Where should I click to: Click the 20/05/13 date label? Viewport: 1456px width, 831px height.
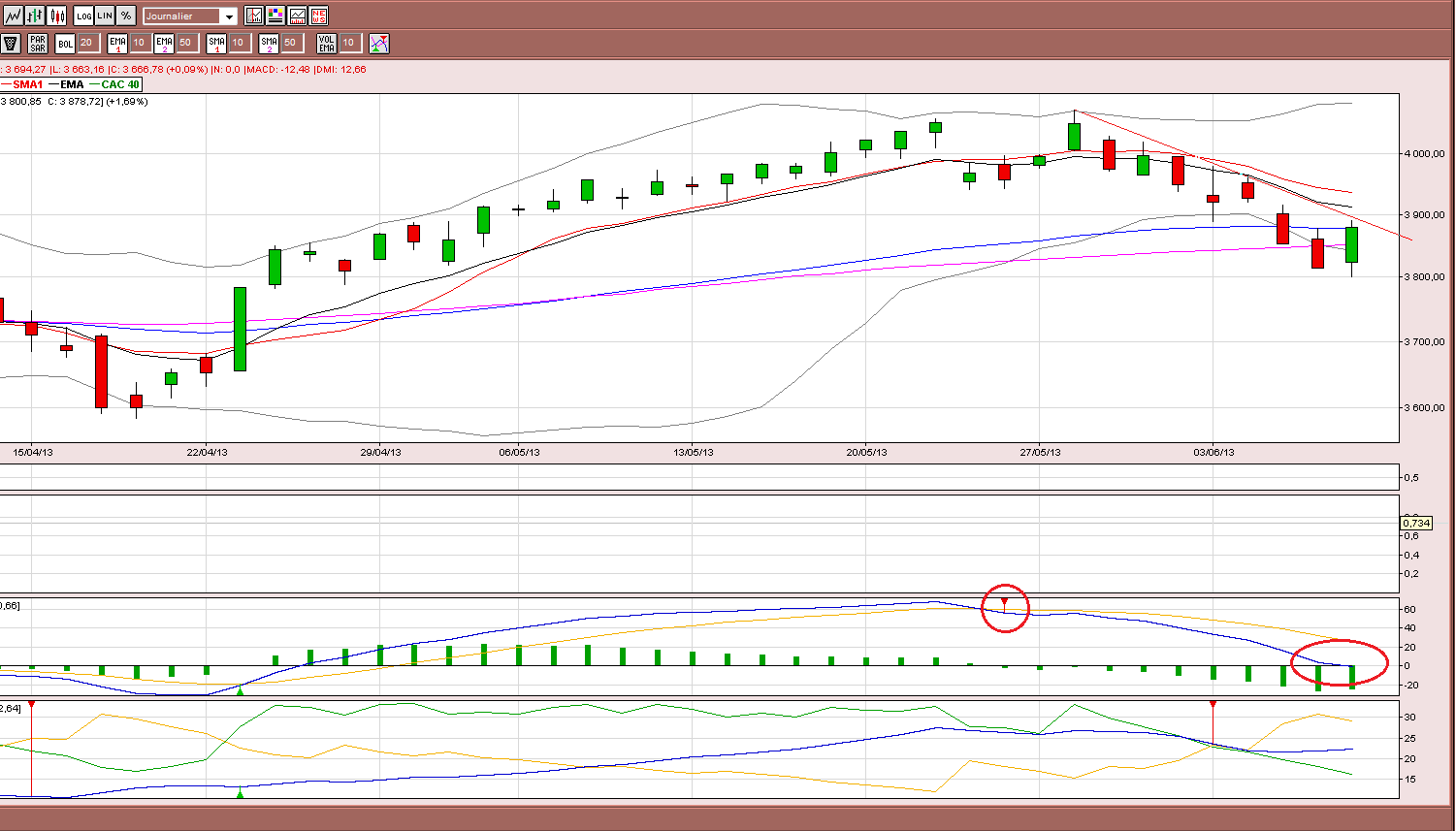866,452
